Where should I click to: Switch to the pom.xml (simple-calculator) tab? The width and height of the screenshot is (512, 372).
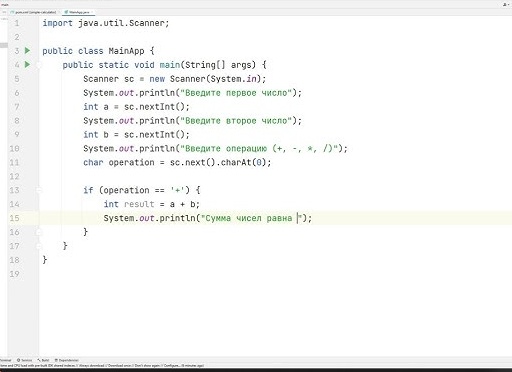(35, 12)
